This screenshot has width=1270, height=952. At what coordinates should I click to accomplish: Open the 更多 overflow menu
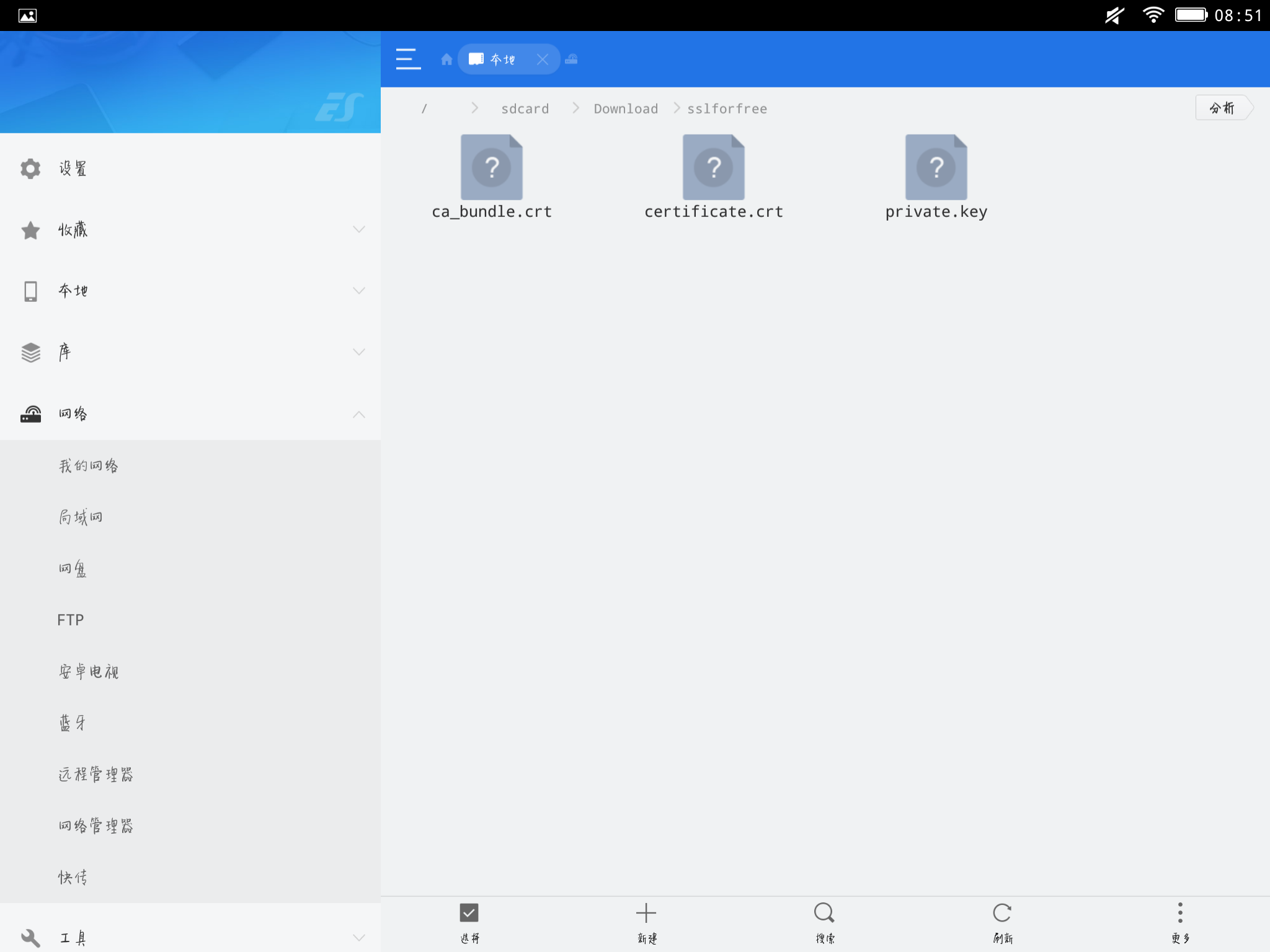point(1180,912)
